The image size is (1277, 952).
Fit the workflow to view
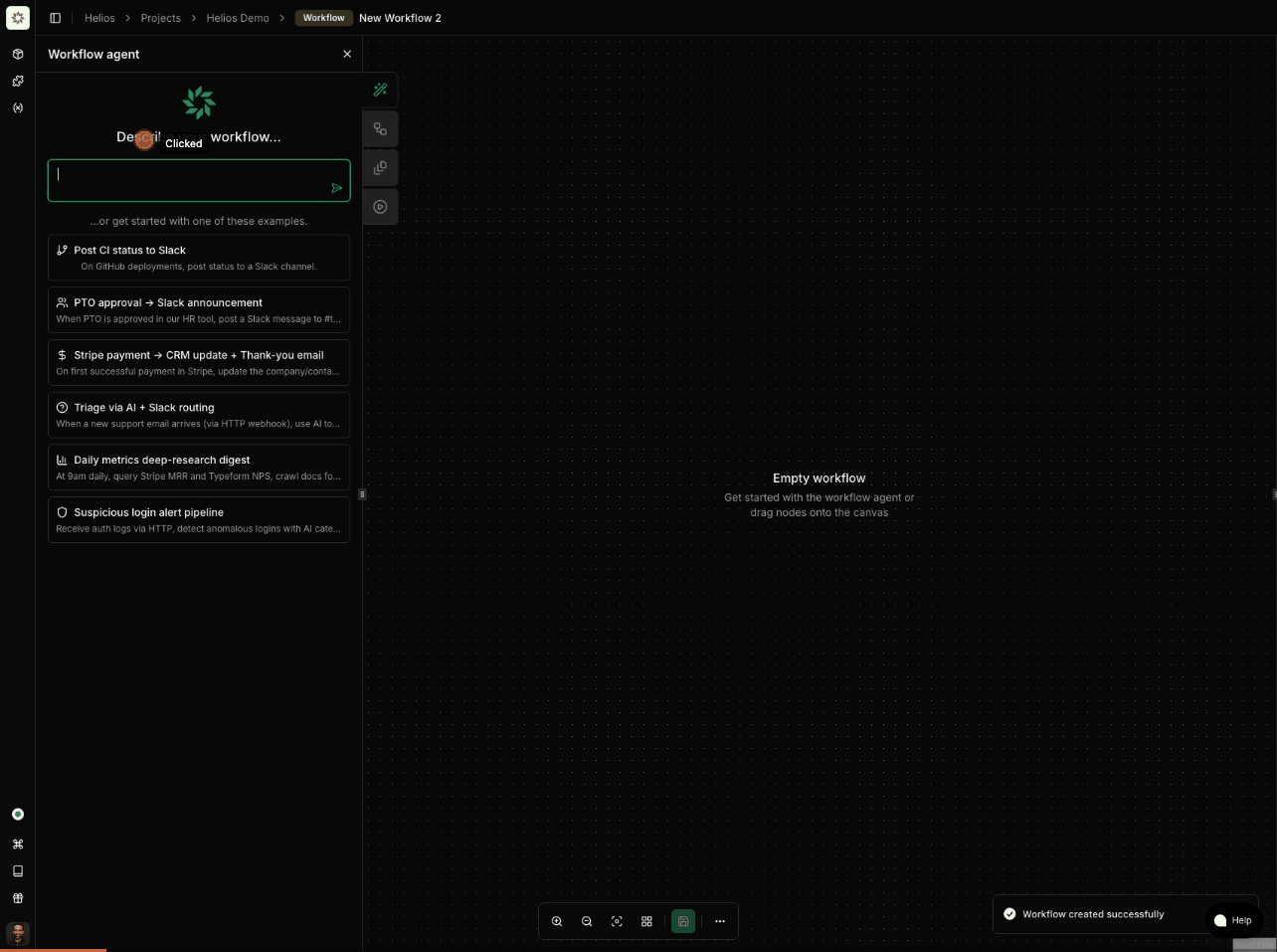tap(617, 921)
